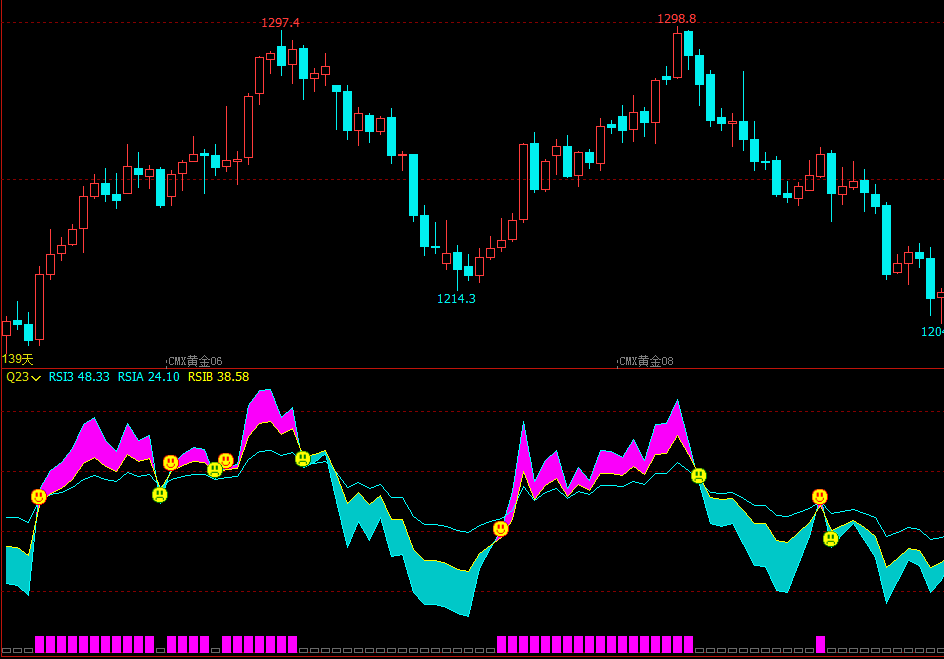Viewport: 944px width, 659px height.
Task: Click the 1298.8 high price label
Action: pyautogui.click(x=676, y=19)
